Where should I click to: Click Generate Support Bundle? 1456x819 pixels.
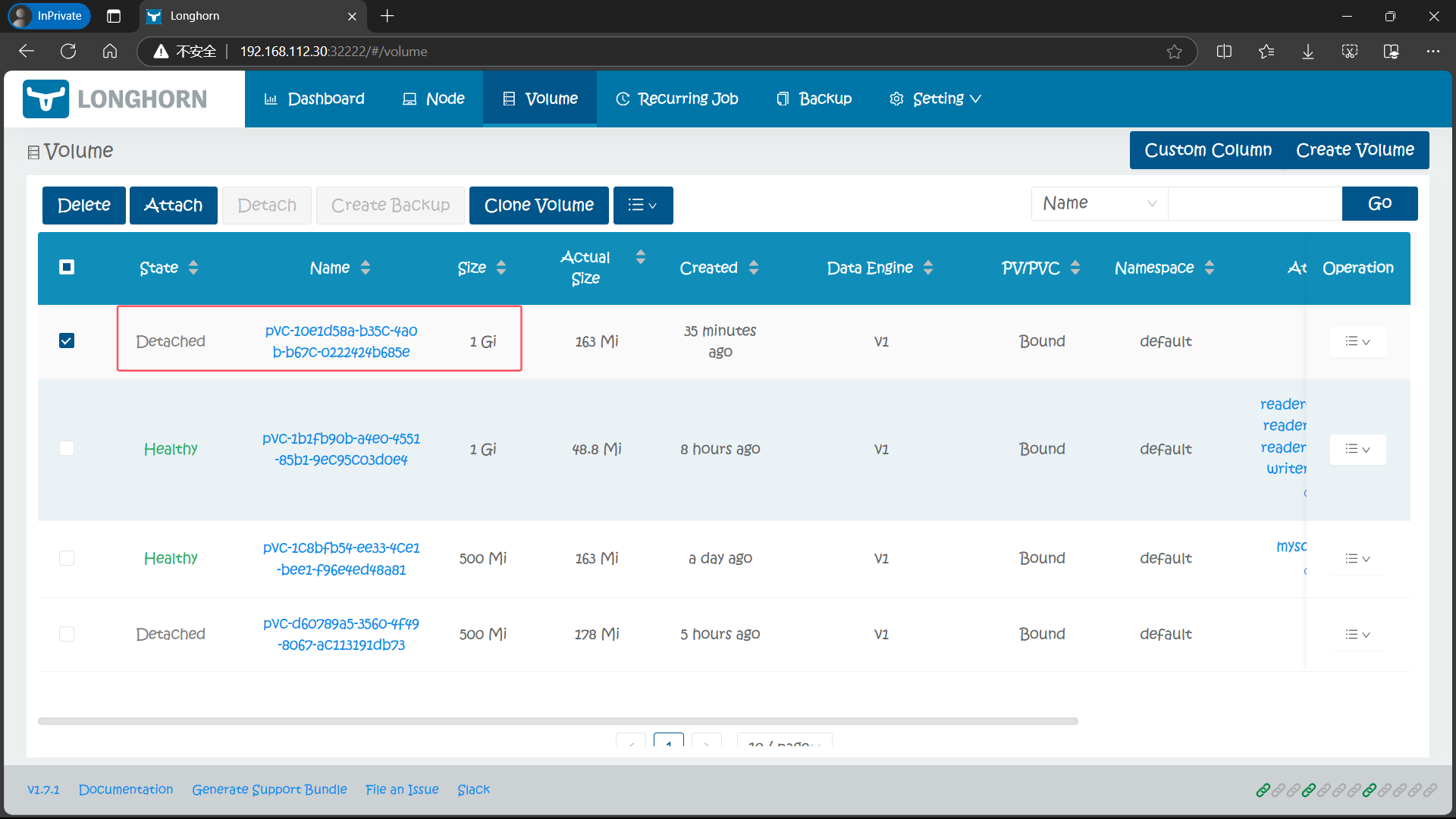click(269, 789)
